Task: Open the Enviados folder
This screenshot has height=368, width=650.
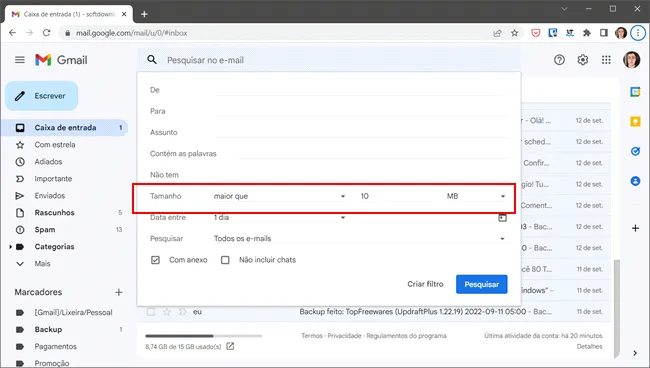Action: point(50,196)
